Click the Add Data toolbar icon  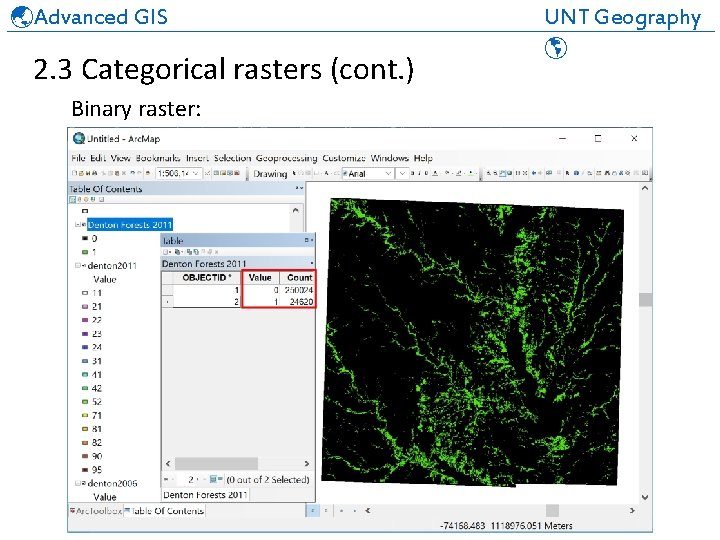(x=147, y=173)
